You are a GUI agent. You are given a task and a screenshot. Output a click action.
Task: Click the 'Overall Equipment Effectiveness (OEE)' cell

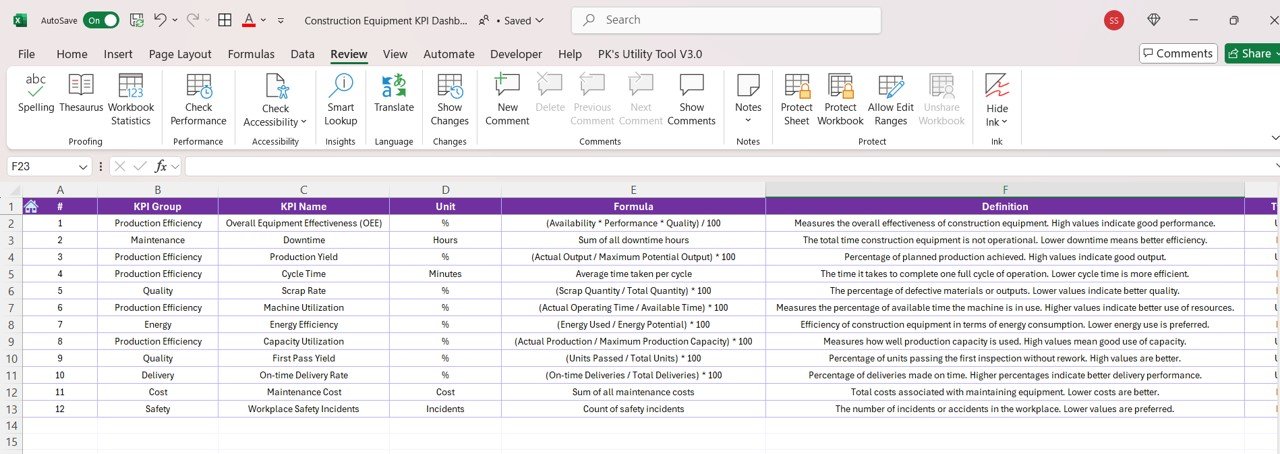tap(303, 223)
